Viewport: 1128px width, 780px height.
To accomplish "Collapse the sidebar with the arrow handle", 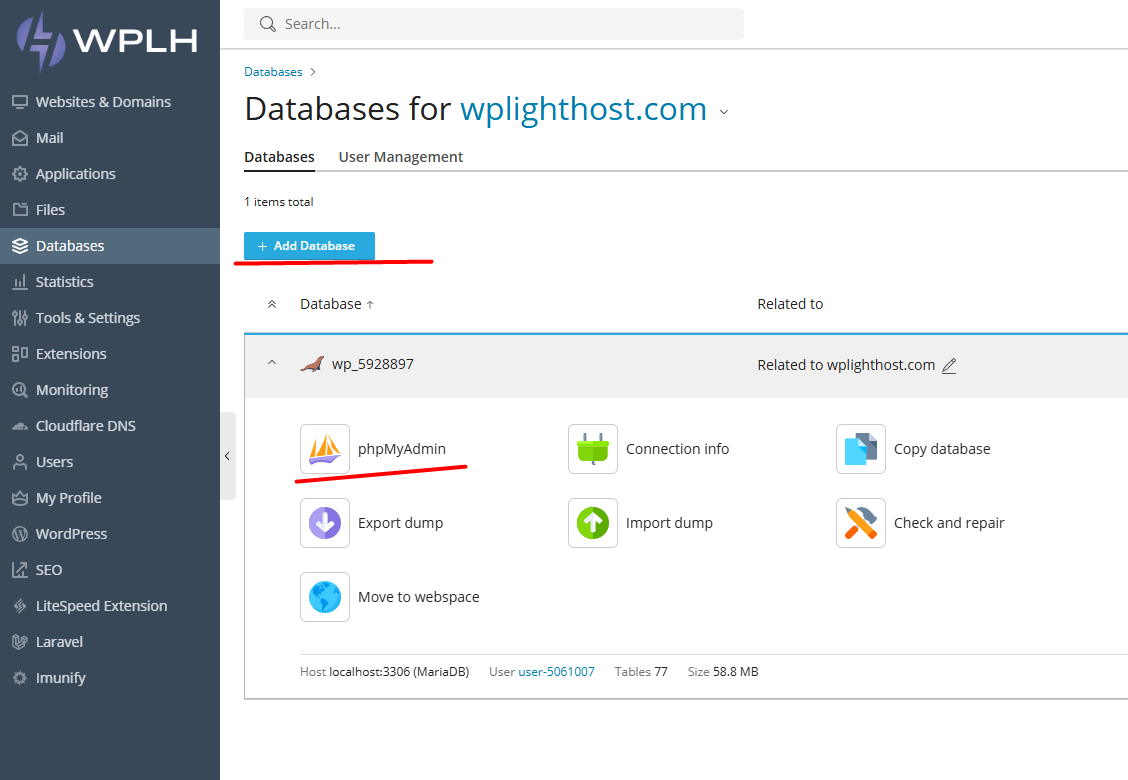I will (x=227, y=456).
